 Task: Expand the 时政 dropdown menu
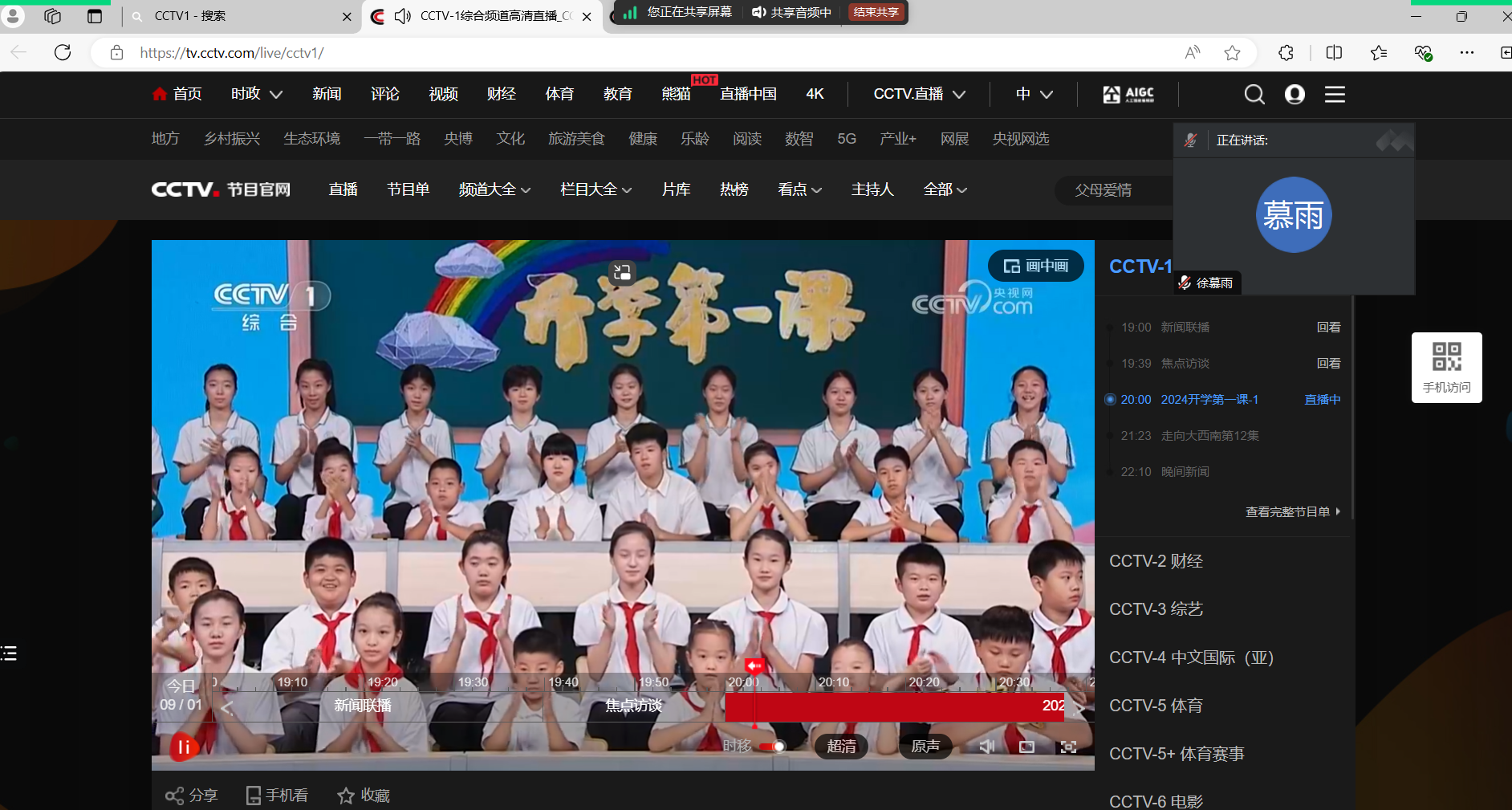[x=256, y=94]
